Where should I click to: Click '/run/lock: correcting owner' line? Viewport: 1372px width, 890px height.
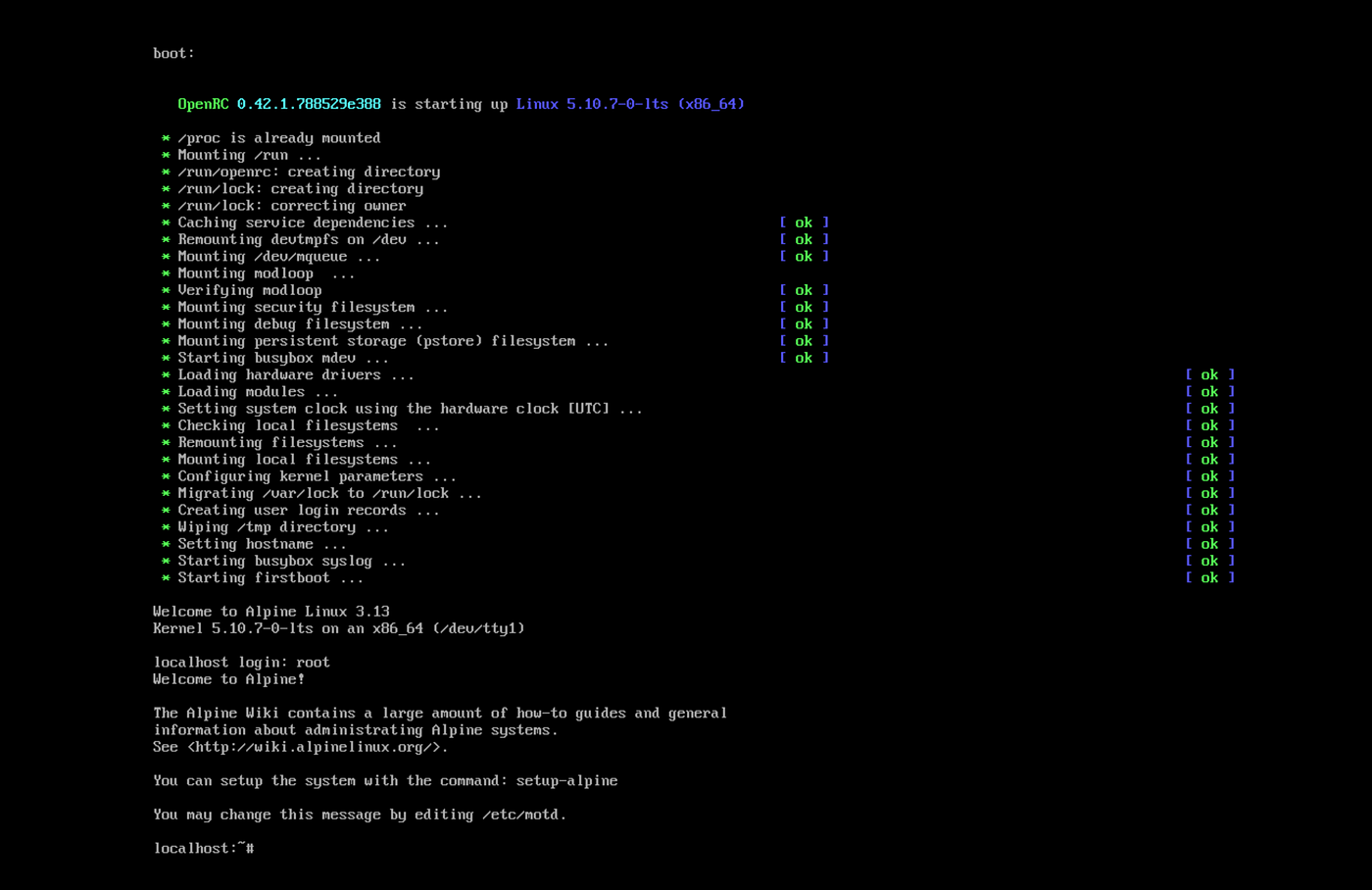(x=291, y=206)
